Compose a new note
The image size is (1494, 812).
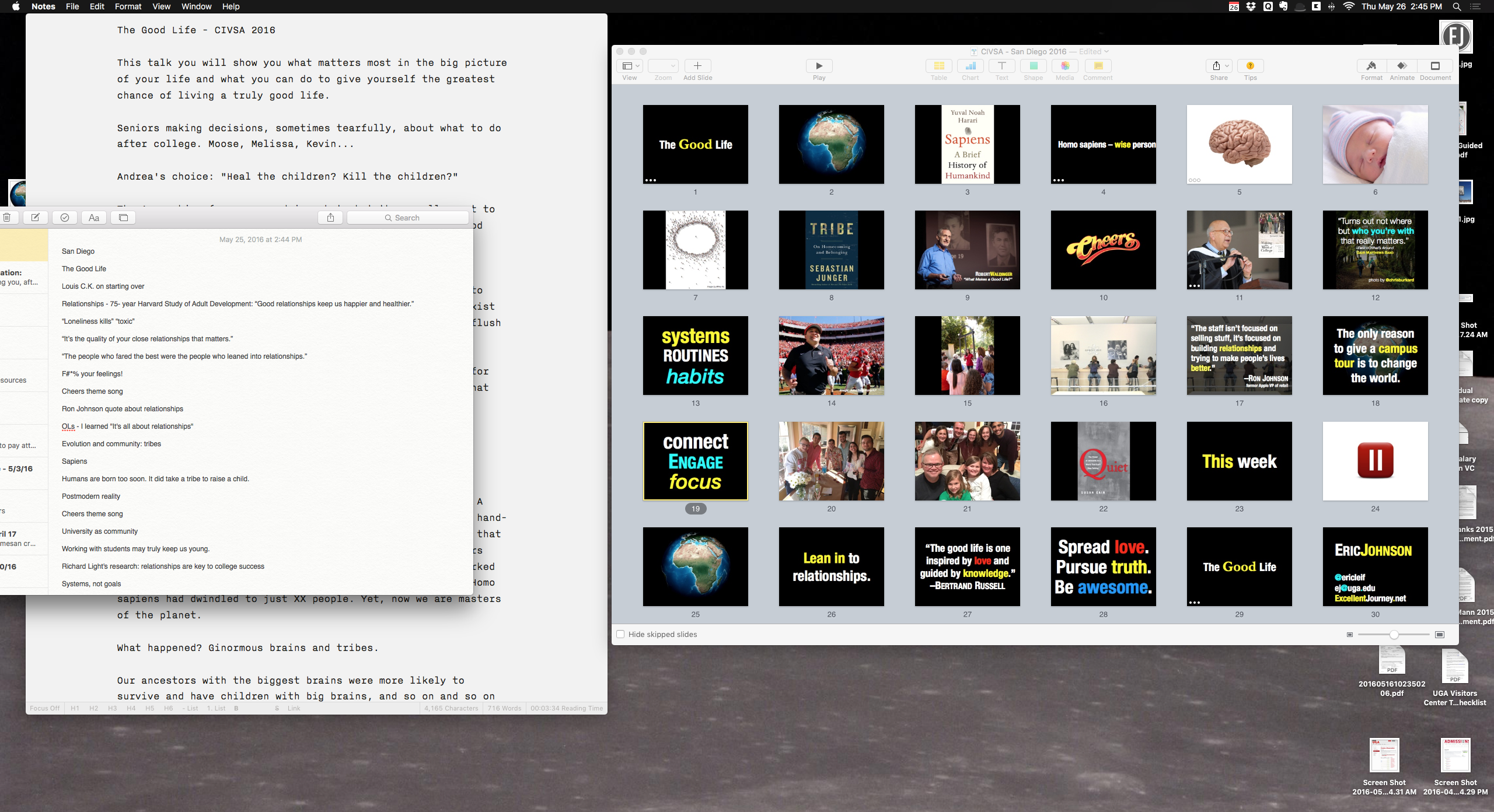click(36, 217)
